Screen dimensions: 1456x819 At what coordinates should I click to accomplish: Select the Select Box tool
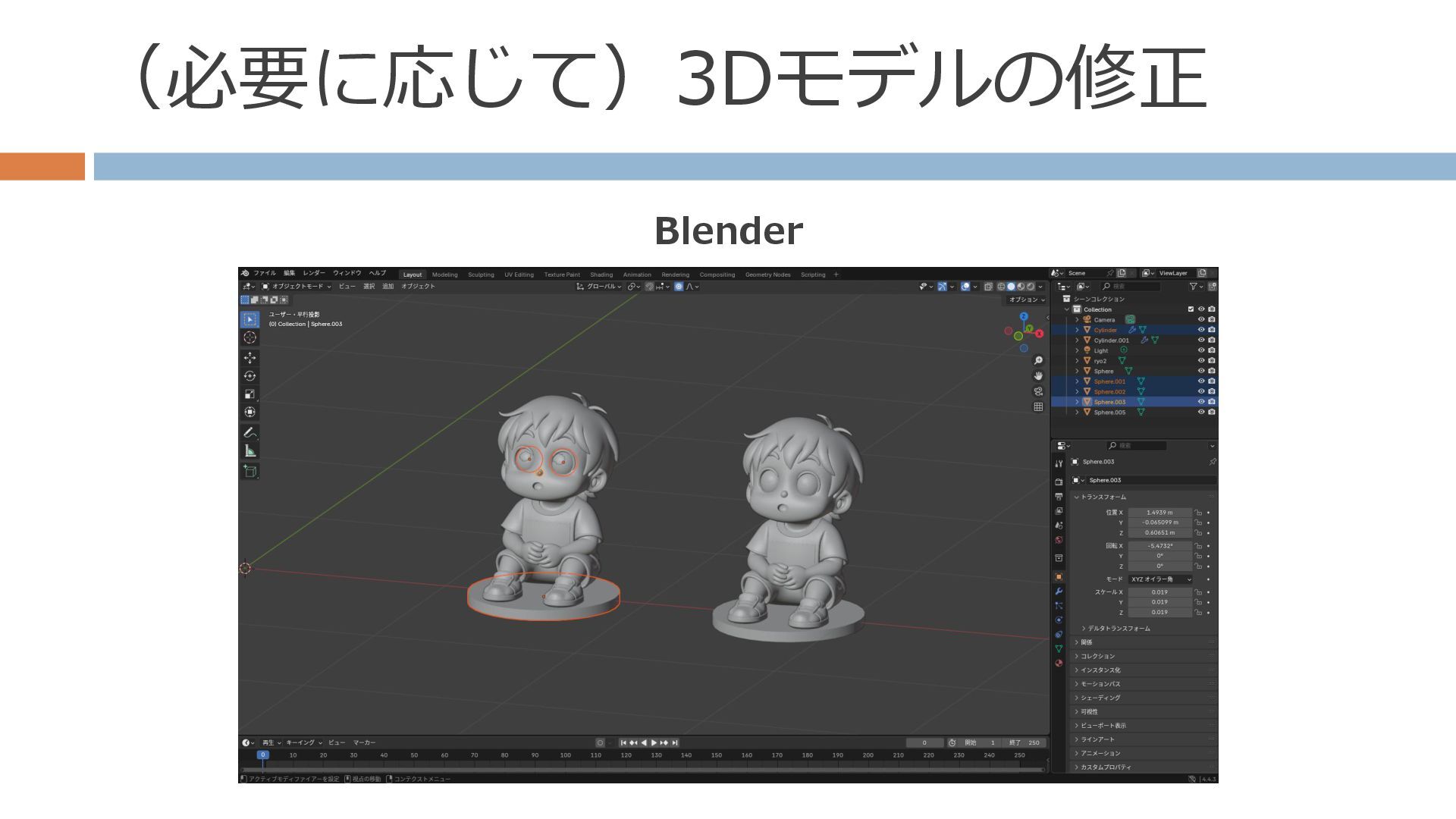pyautogui.click(x=249, y=319)
